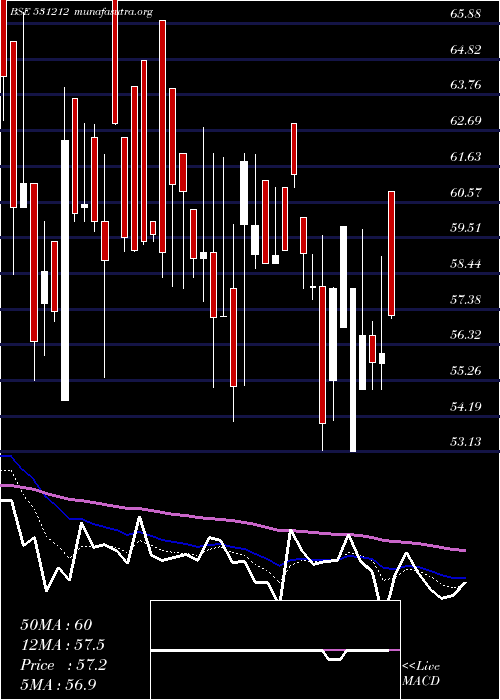Click the 12MA : 57.5 reading
500x700 pixels.
(x=63, y=645)
